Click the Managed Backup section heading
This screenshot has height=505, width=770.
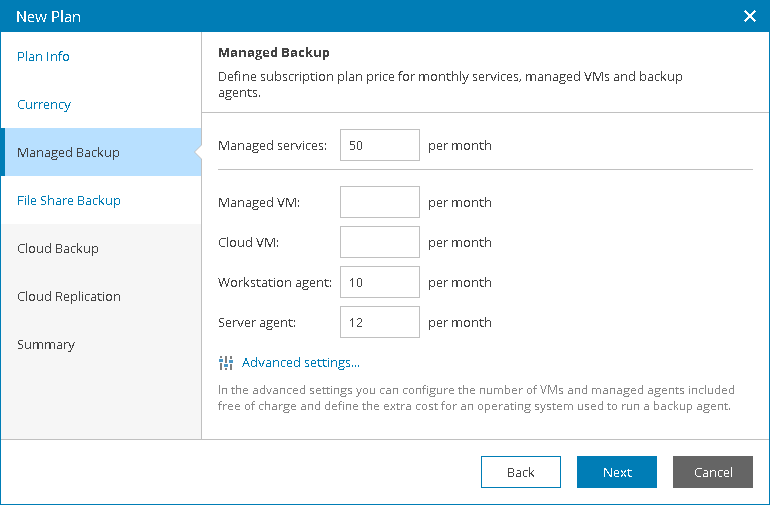[273, 53]
